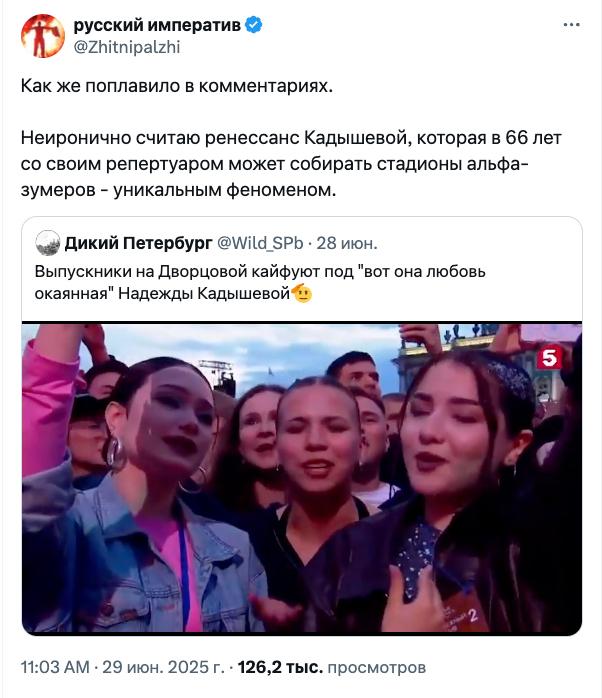Click the tweet text about ренессанс Кадышевой
Viewport: 602px width, 698px height.
[291, 164]
